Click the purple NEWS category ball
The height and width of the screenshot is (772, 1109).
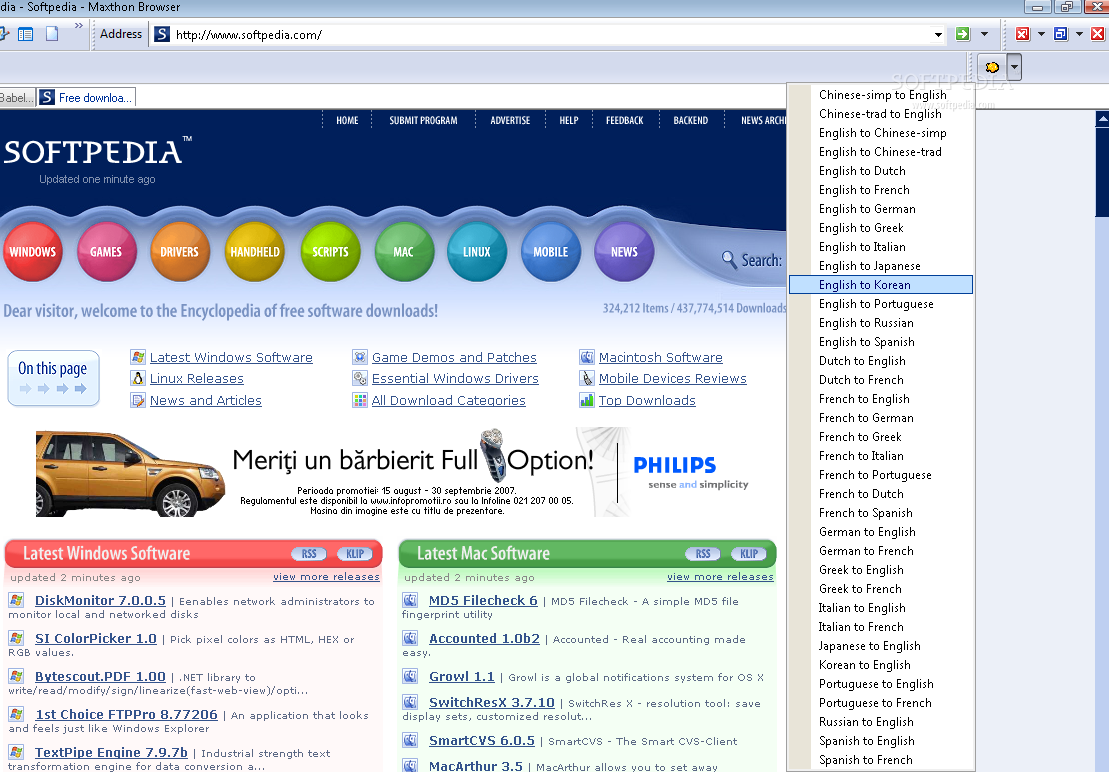[x=624, y=252]
